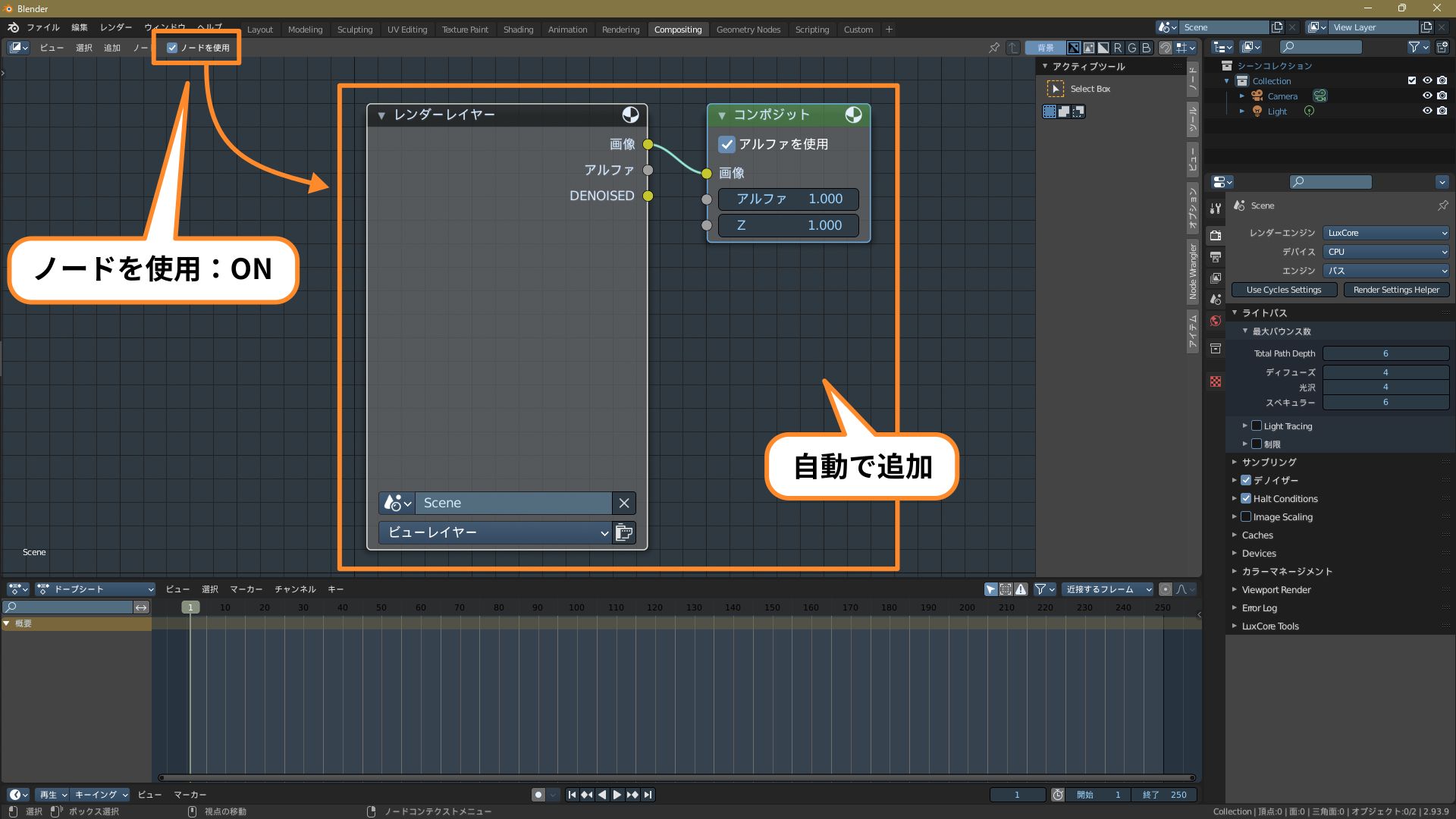Enable Image Scaling checkbox

1246,516
